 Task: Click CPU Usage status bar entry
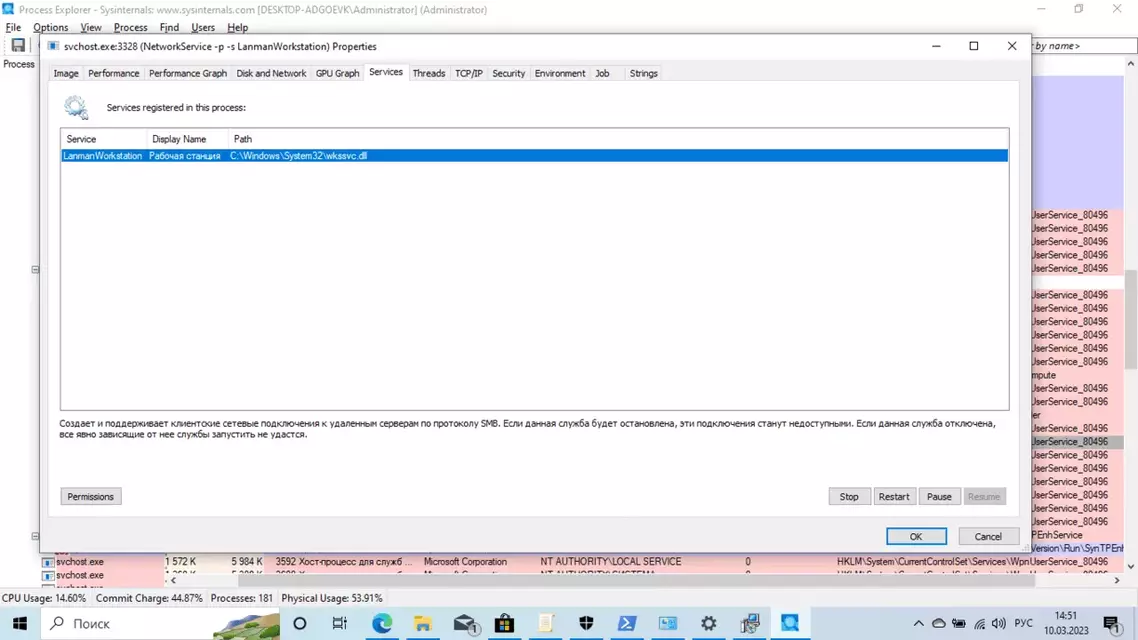(44, 599)
